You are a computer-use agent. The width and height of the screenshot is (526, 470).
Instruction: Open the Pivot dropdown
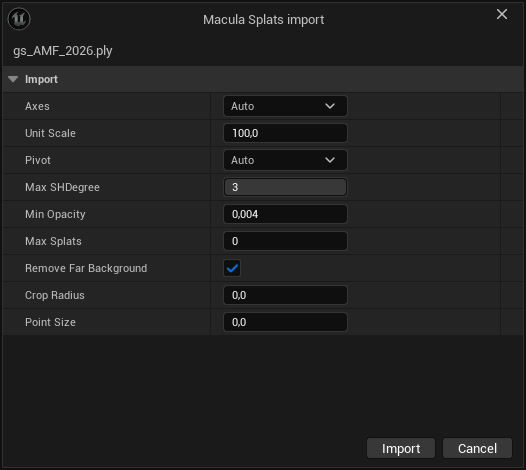(285, 160)
